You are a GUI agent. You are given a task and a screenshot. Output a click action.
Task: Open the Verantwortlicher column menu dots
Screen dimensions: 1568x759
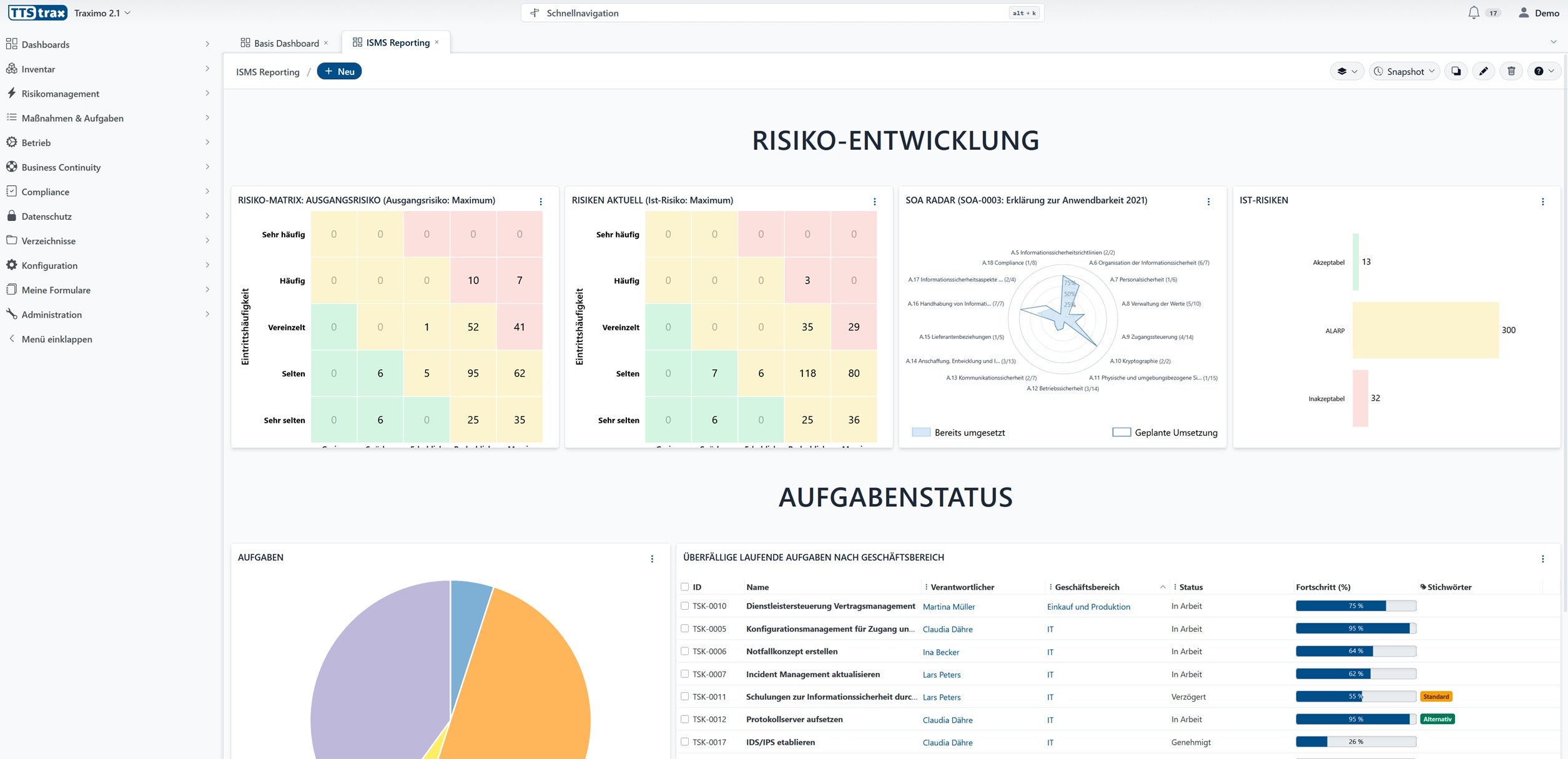(x=926, y=587)
